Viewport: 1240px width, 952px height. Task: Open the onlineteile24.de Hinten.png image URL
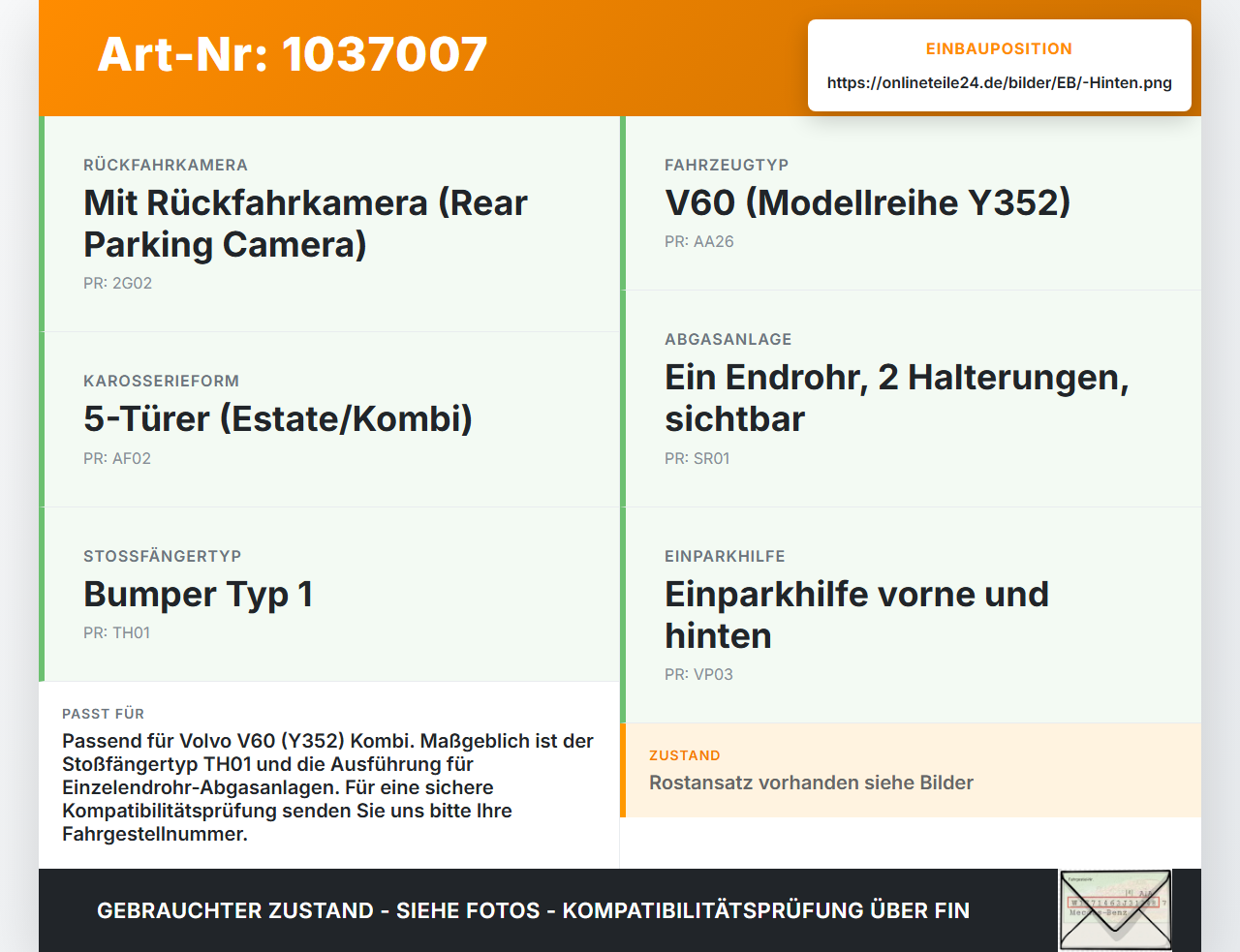pyautogui.click(x=999, y=83)
